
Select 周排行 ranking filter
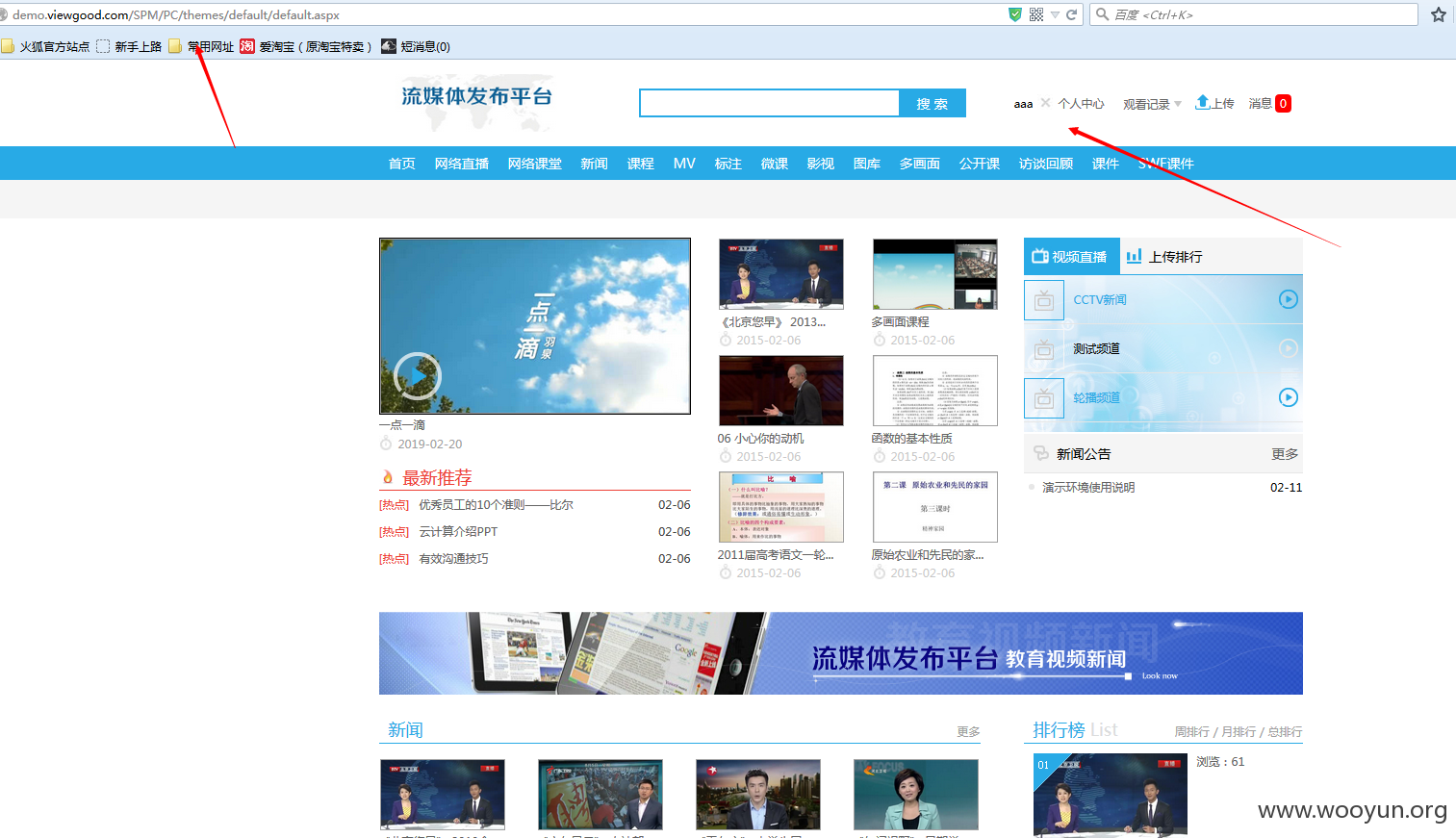pyautogui.click(x=1191, y=732)
